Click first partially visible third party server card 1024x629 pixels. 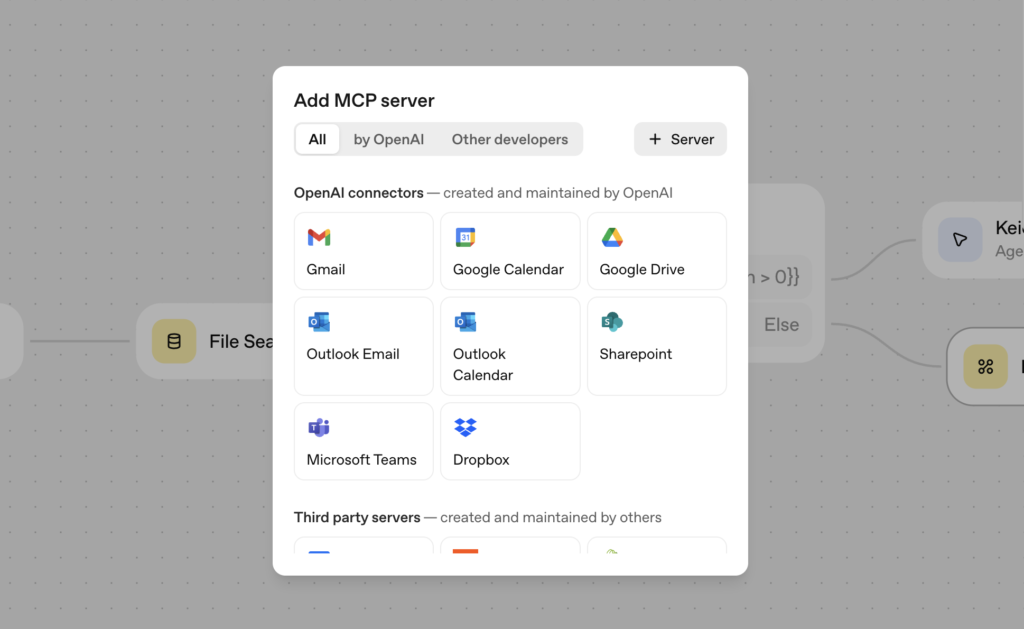pos(363,546)
